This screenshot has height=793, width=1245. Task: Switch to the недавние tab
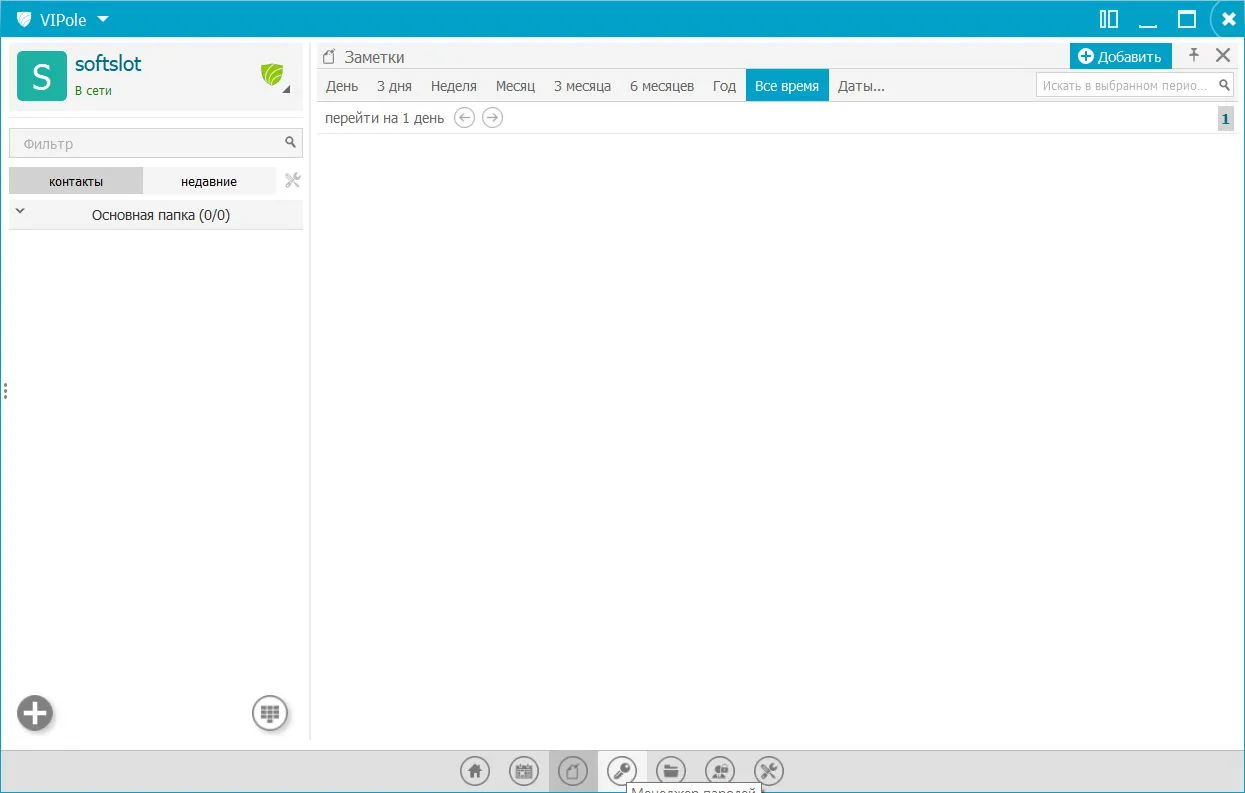coord(209,181)
